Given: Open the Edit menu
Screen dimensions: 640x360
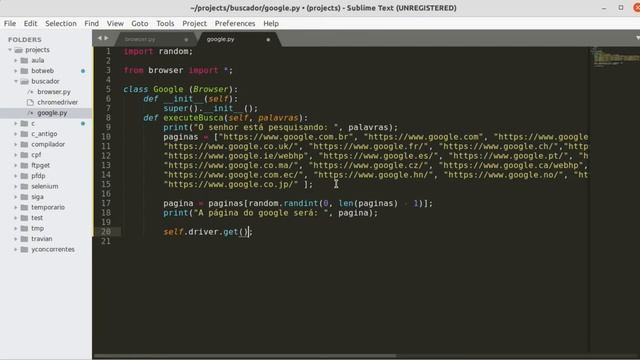Looking at the screenshot, I should click(x=30, y=24).
